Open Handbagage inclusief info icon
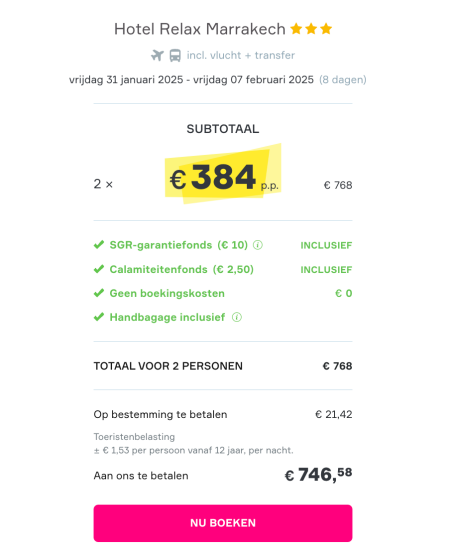The height and width of the screenshot is (552, 450). [237, 317]
